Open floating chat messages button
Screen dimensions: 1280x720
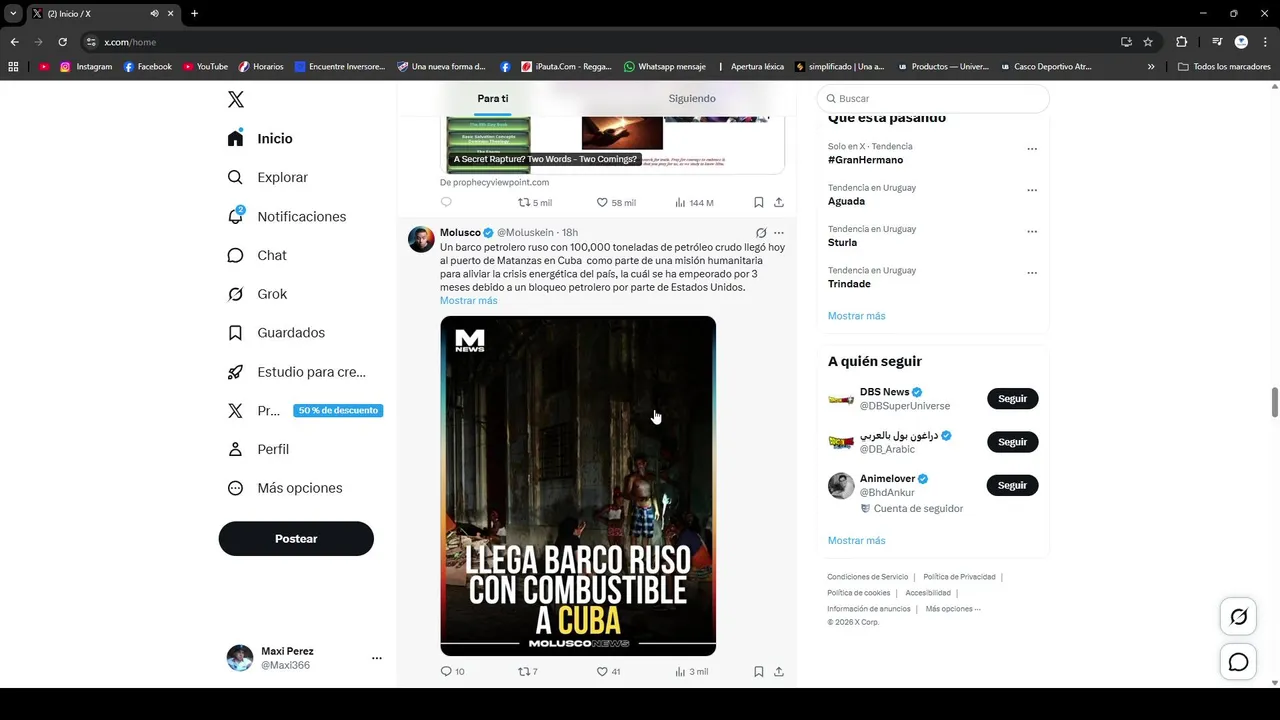tap(1238, 662)
